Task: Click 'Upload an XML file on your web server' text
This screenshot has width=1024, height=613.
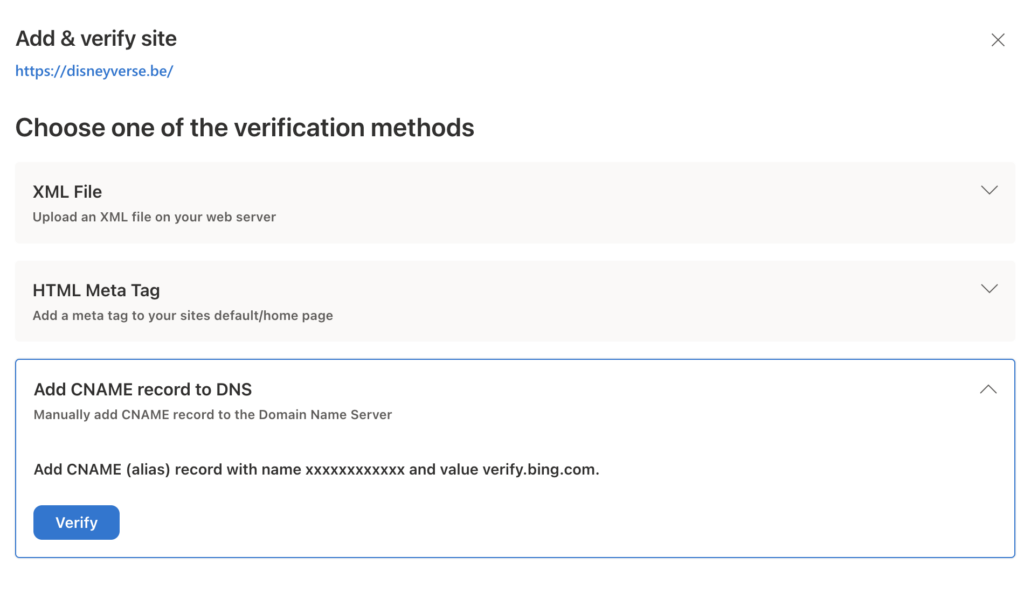Action: click(154, 217)
